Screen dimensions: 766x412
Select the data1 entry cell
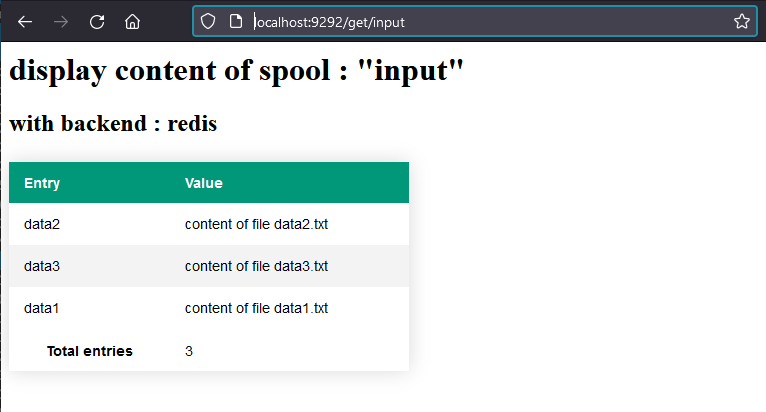(x=42, y=308)
